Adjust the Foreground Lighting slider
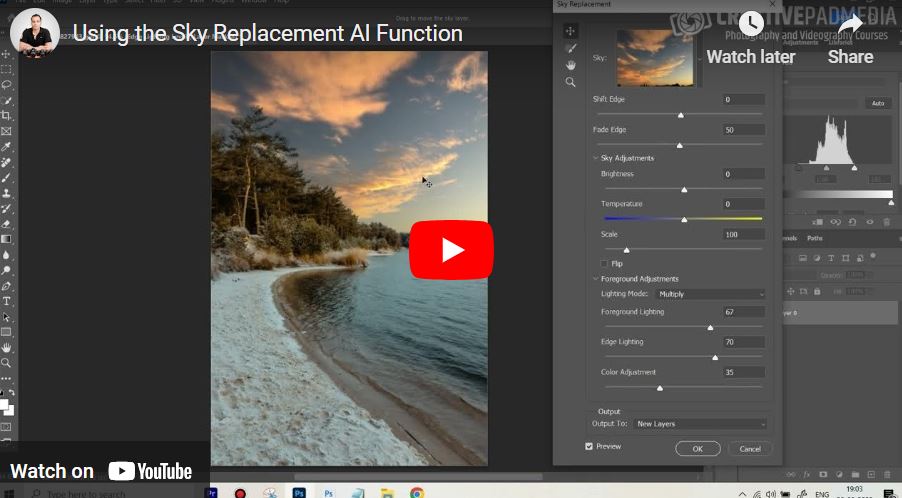The height and width of the screenshot is (498, 902). pos(710,327)
